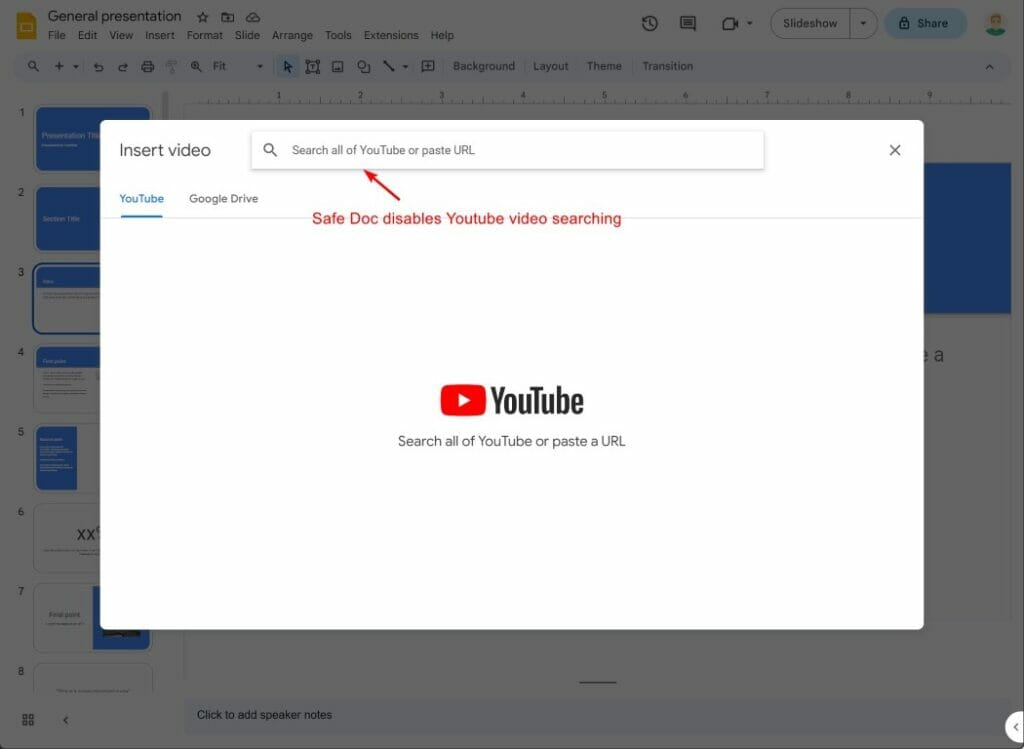Open the comment history icon
This screenshot has height=749, width=1024.
pos(687,23)
